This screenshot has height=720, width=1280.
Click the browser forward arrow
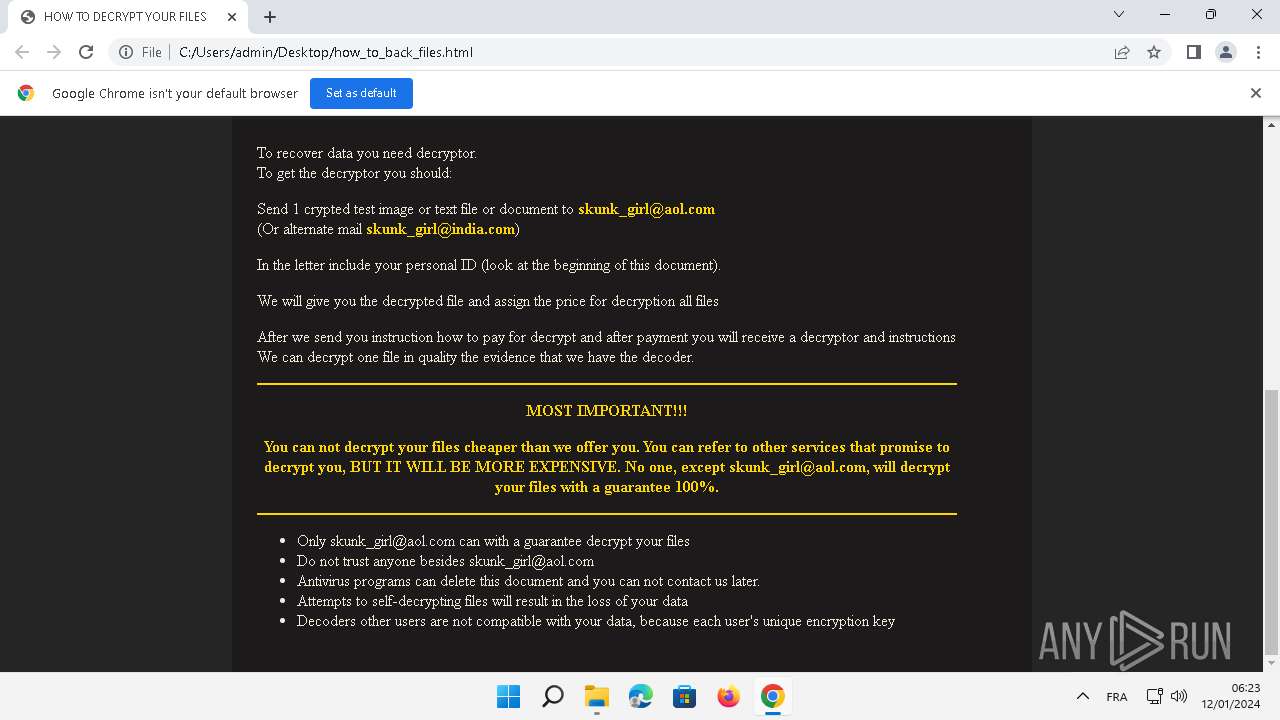54,52
